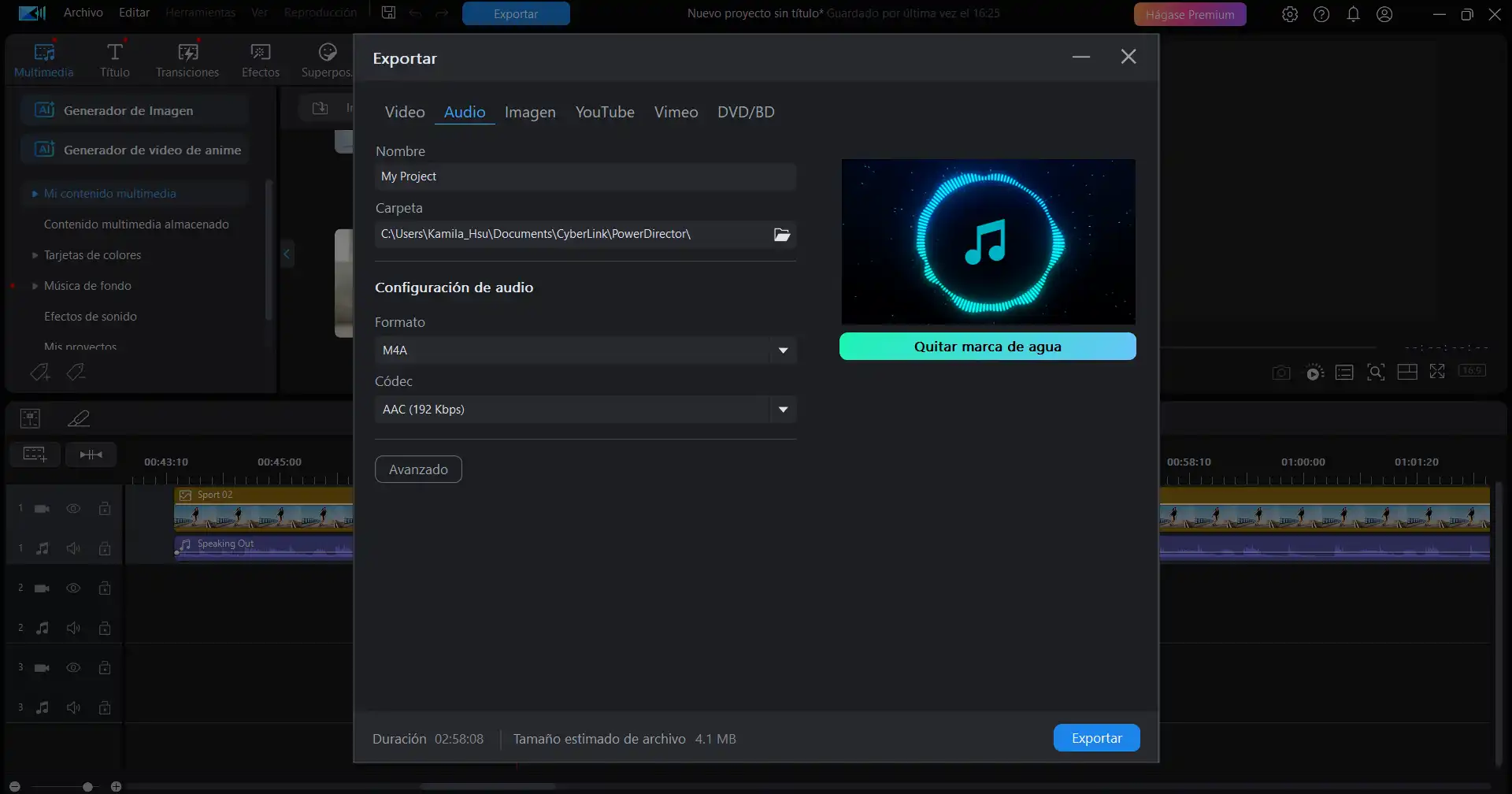
Task: Click the add track manager icon
Action: coord(35,455)
